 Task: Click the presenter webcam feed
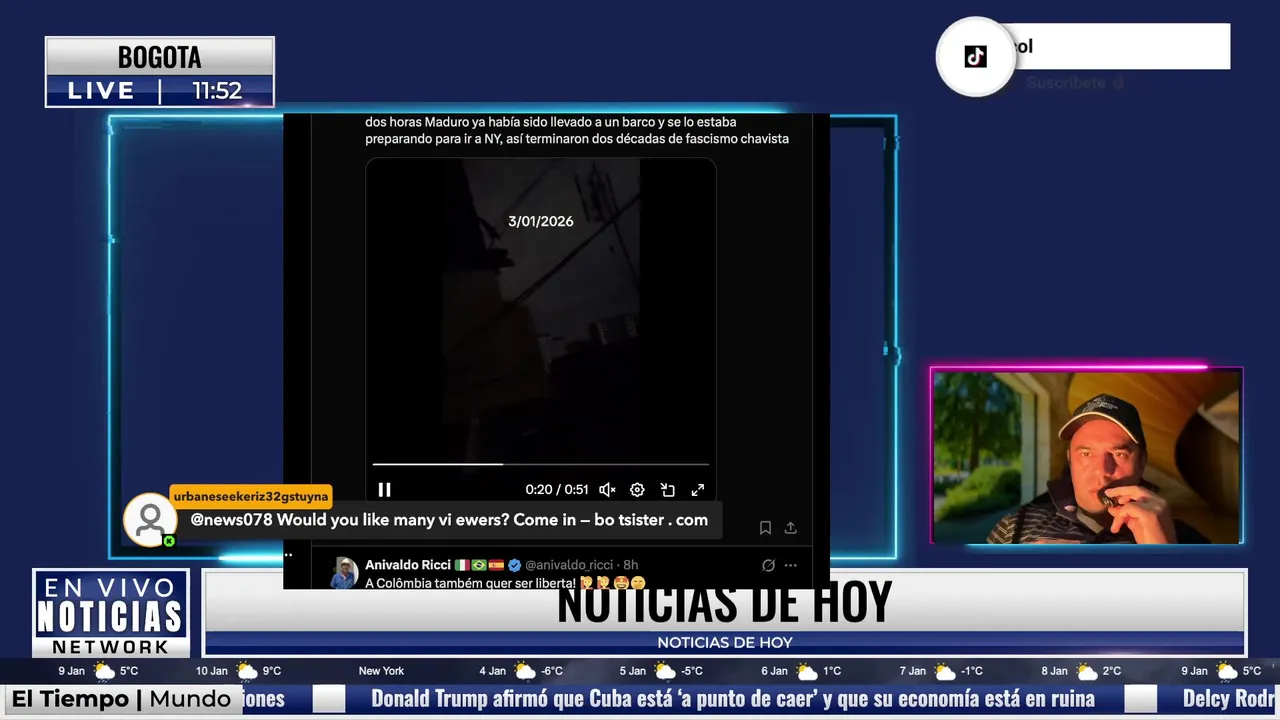pyautogui.click(x=1087, y=457)
